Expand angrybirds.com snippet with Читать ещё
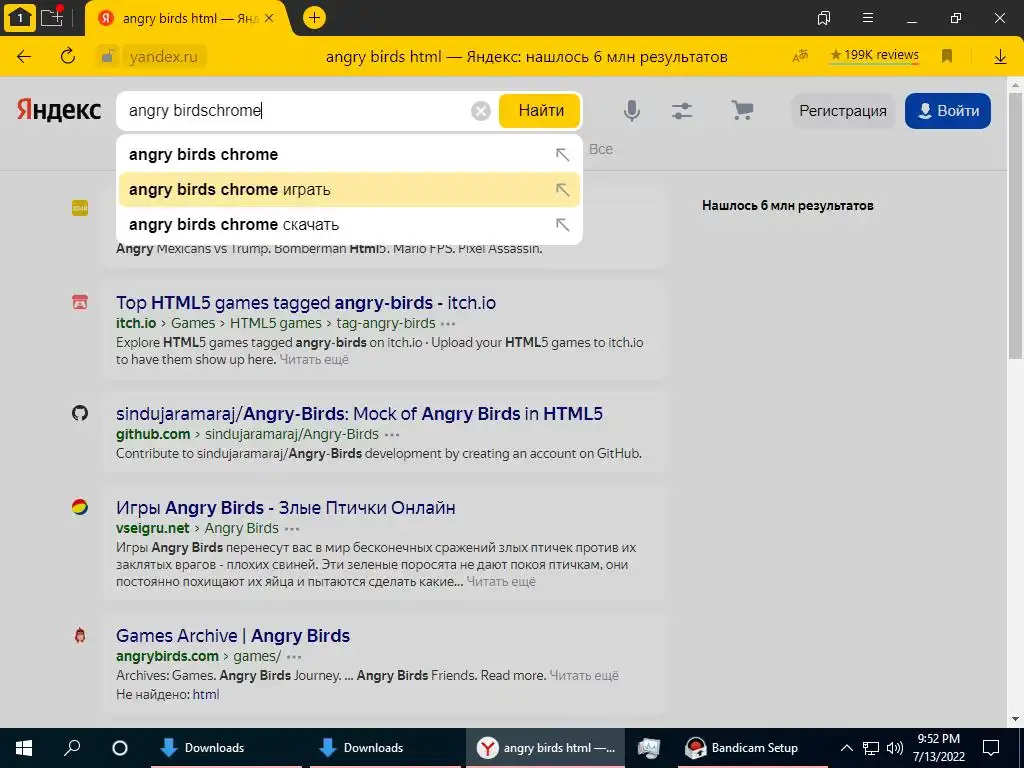This screenshot has height=768, width=1024. point(584,675)
